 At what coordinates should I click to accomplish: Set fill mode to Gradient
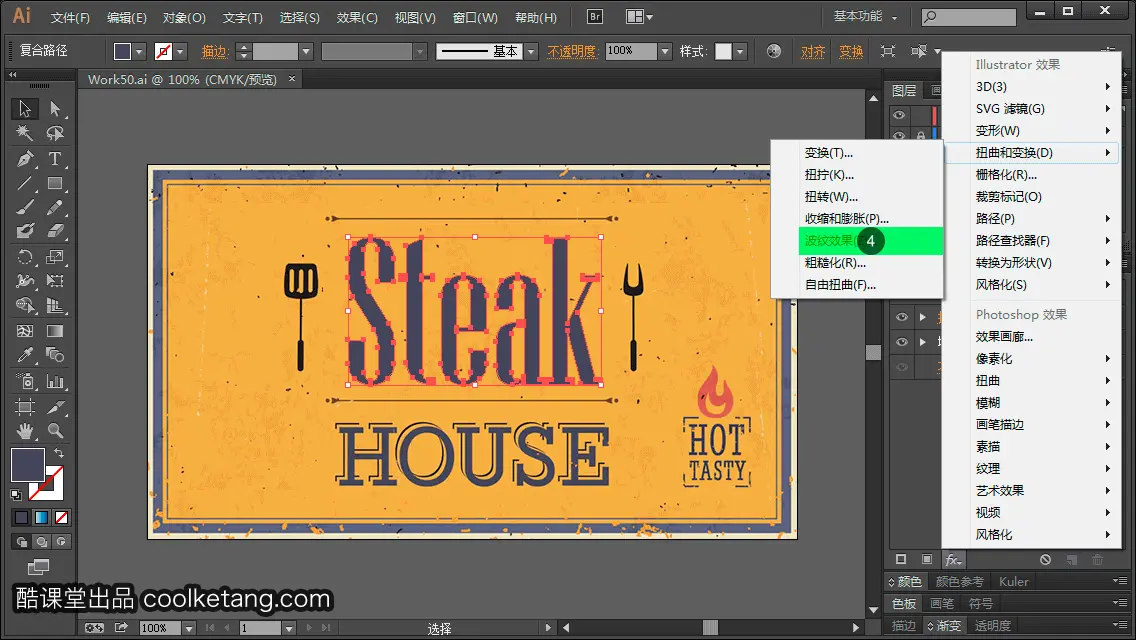point(42,518)
